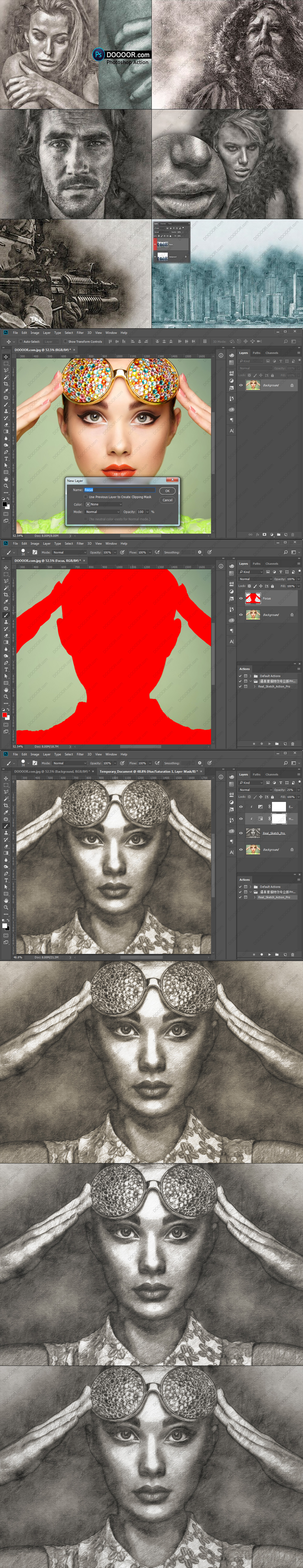Hide the Background layer in the sketch-result window
Viewport: 303px width, 1568px height.
pos(240,849)
